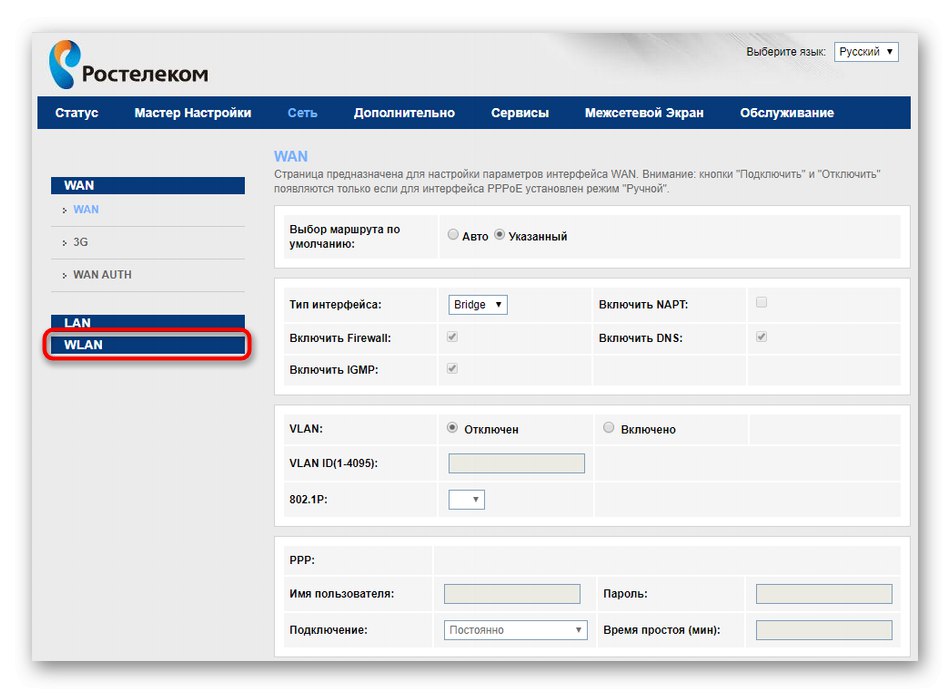Screen dimensions: 950x693
Task: Click the WAN sidebar section header
Action: coord(148,185)
